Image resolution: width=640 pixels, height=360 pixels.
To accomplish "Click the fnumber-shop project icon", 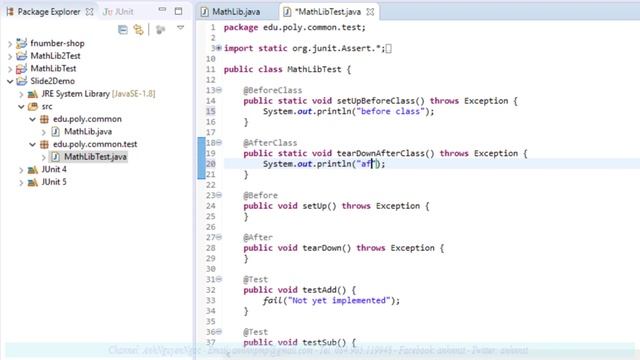I will [x=21, y=43].
